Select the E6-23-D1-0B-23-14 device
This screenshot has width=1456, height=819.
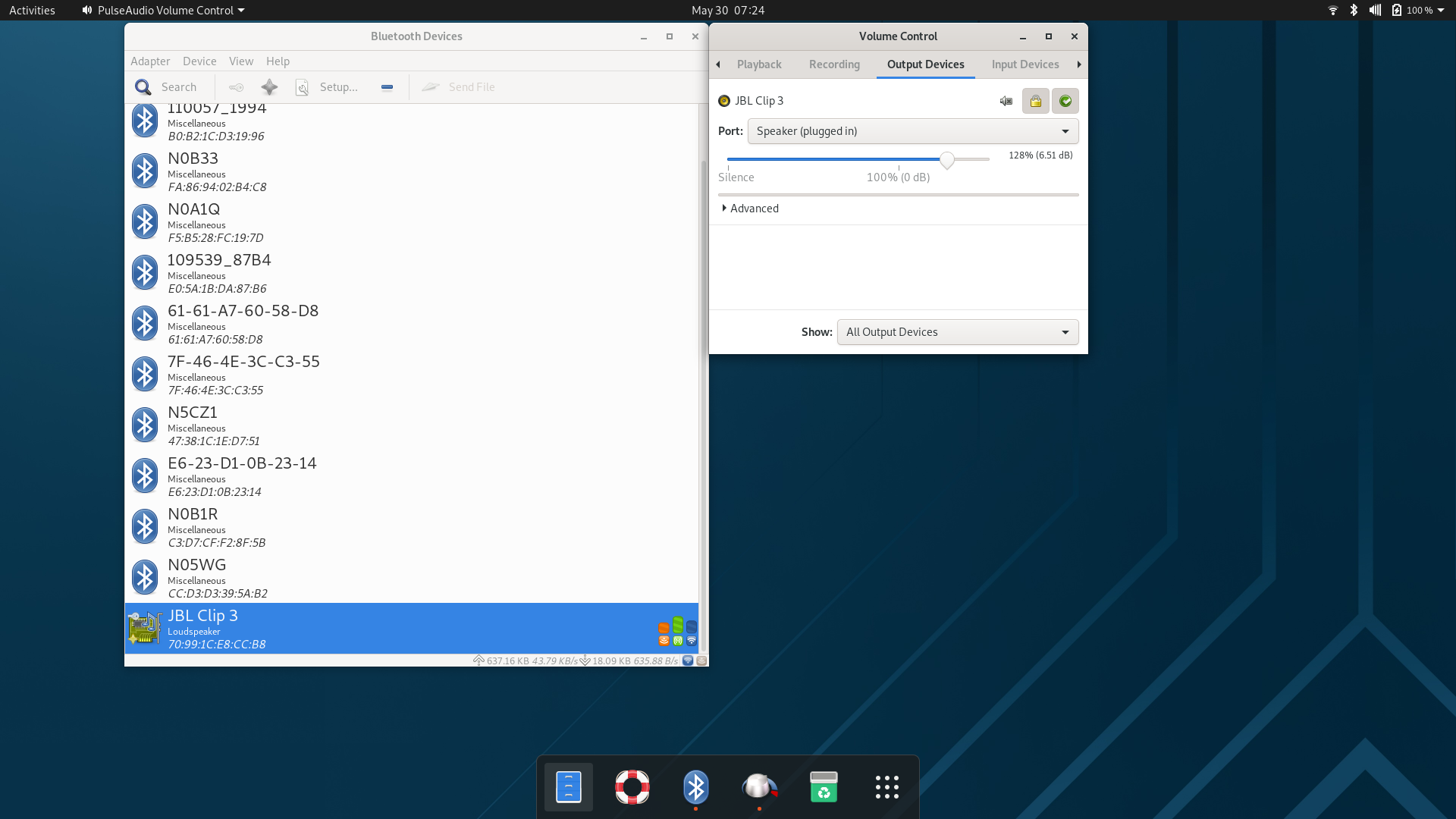411,476
